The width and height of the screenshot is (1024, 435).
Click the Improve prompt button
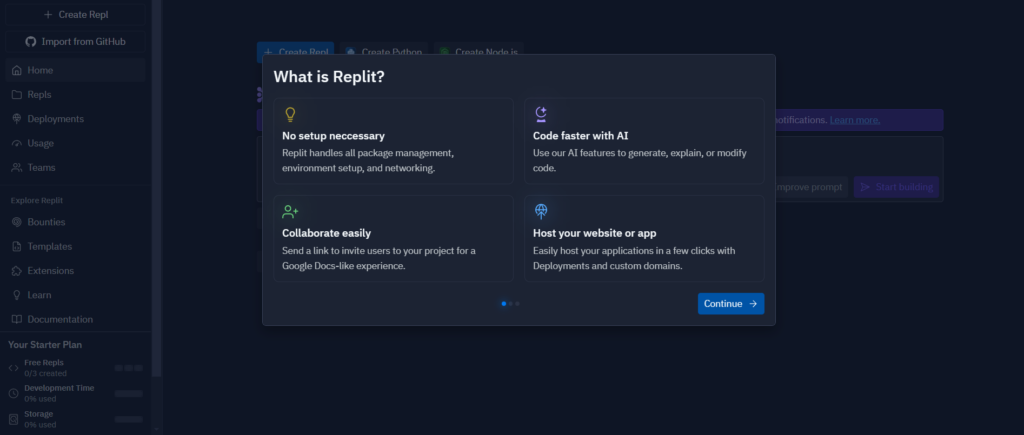click(808, 187)
